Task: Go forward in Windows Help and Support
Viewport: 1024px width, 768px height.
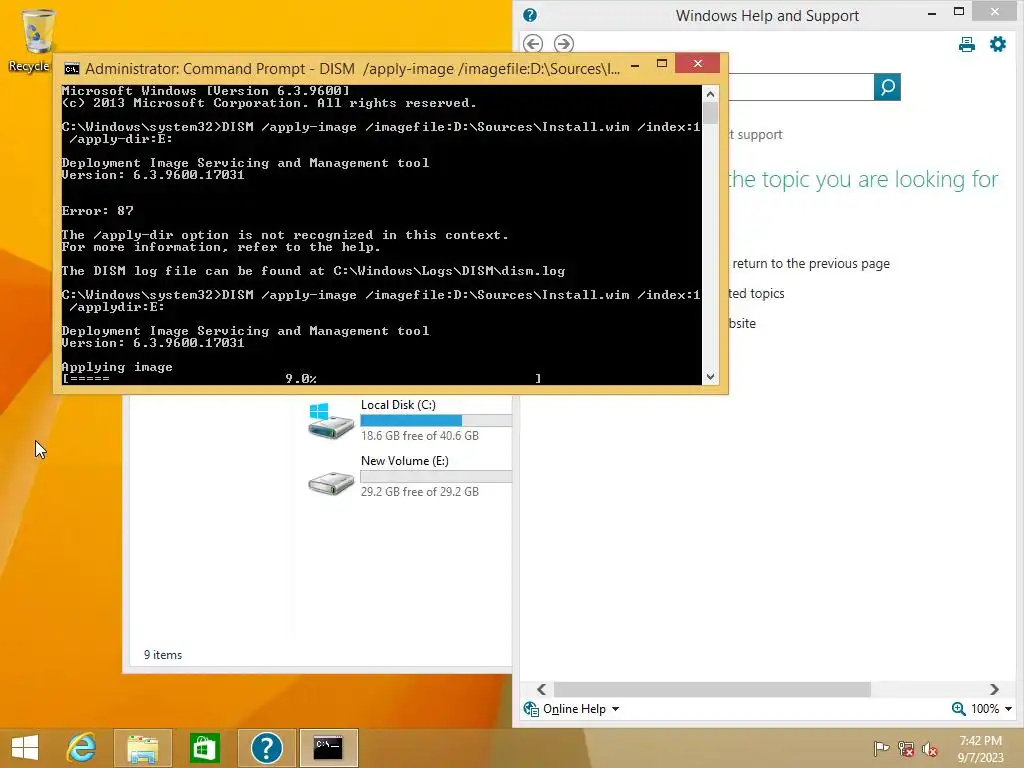Action: pos(564,44)
